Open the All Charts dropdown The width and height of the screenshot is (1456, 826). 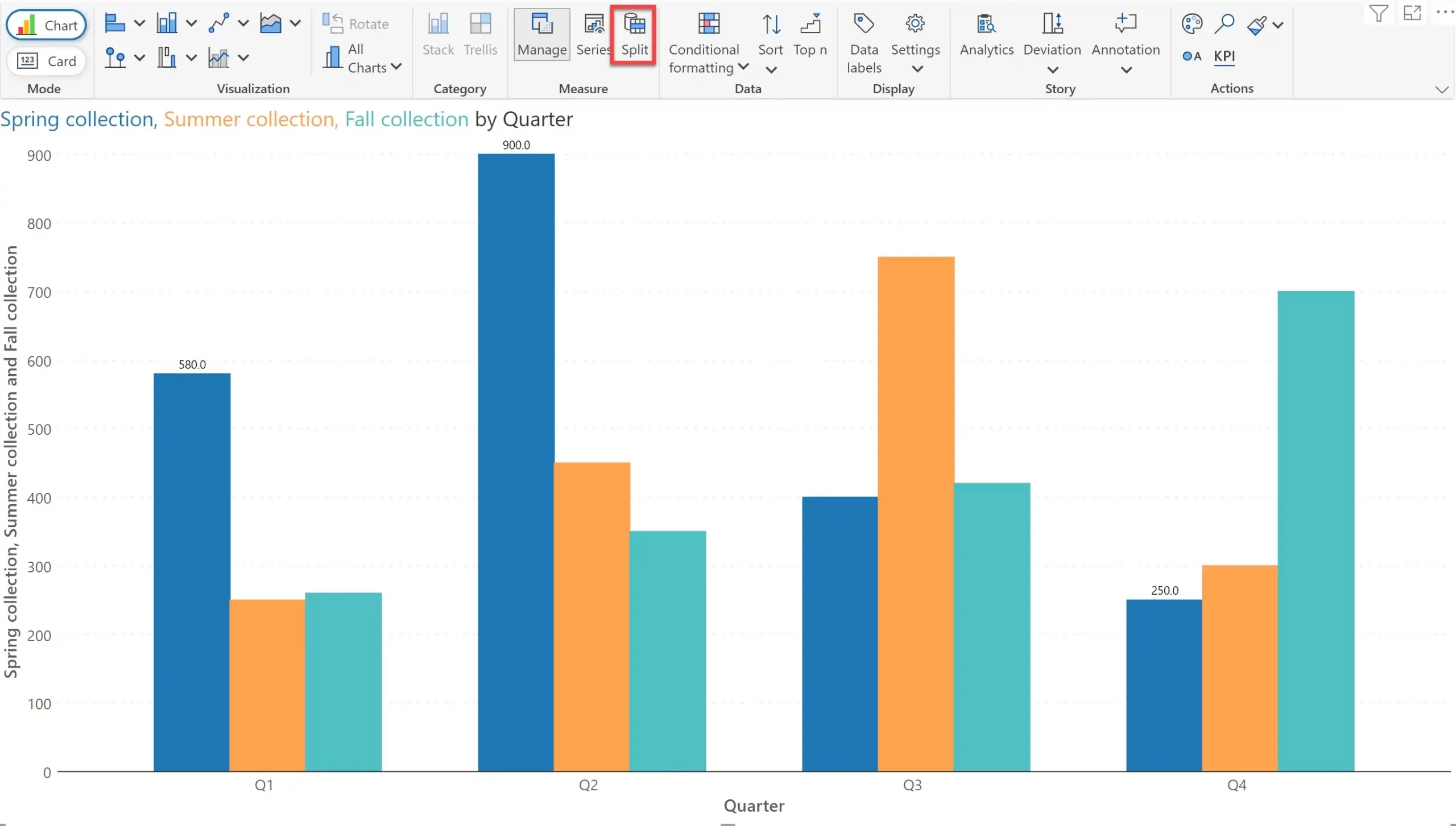click(362, 58)
